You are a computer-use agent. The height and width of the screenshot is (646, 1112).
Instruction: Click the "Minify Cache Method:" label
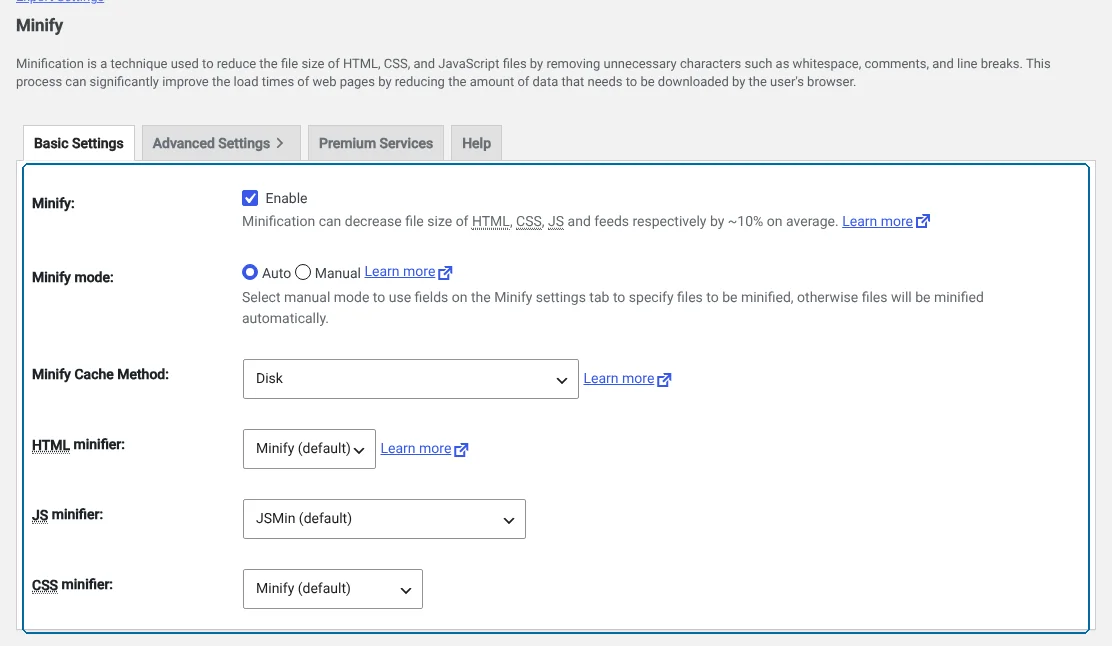[x=100, y=374]
